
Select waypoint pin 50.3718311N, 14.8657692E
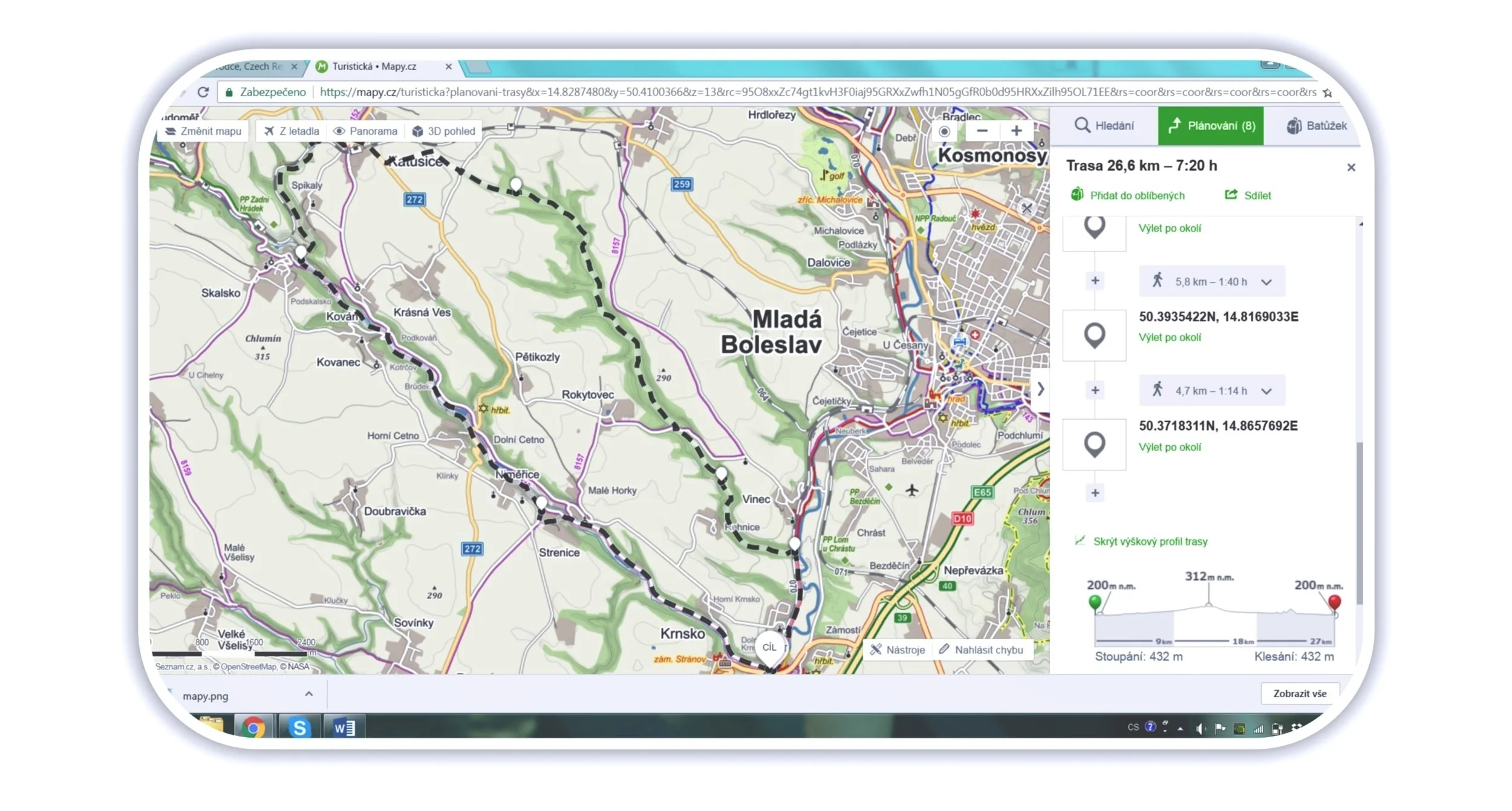coord(1095,445)
